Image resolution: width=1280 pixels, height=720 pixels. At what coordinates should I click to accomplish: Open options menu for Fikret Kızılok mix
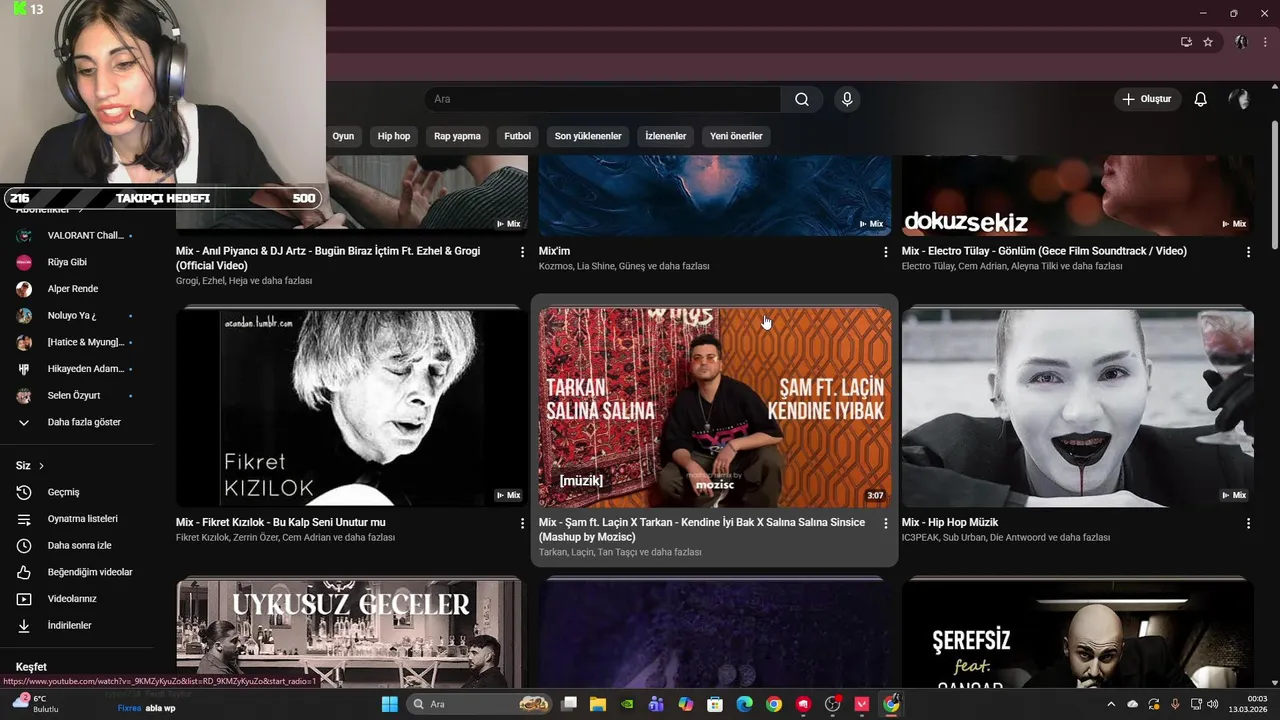click(522, 523)
